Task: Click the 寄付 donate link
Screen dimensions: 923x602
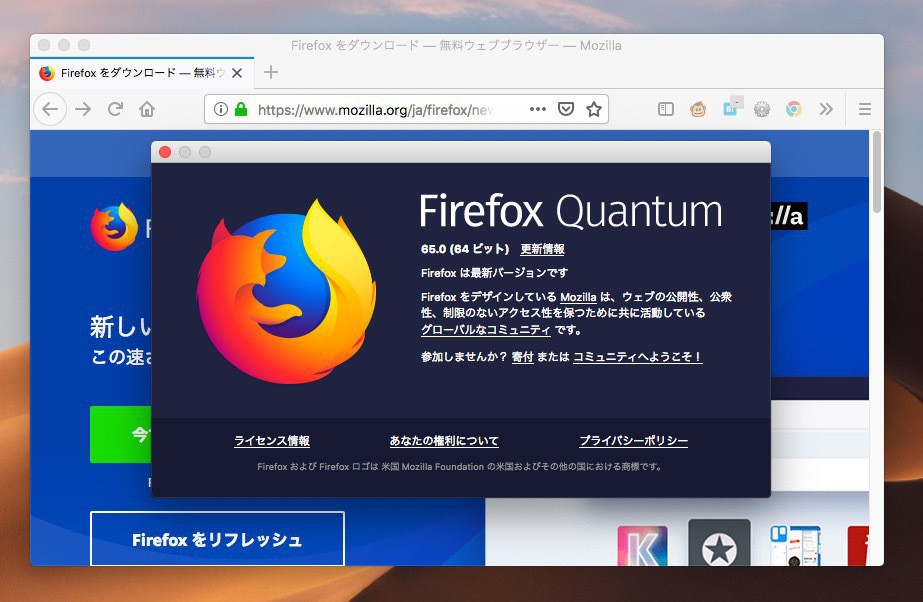Action: pyautogui.click(x=522, y=357)
